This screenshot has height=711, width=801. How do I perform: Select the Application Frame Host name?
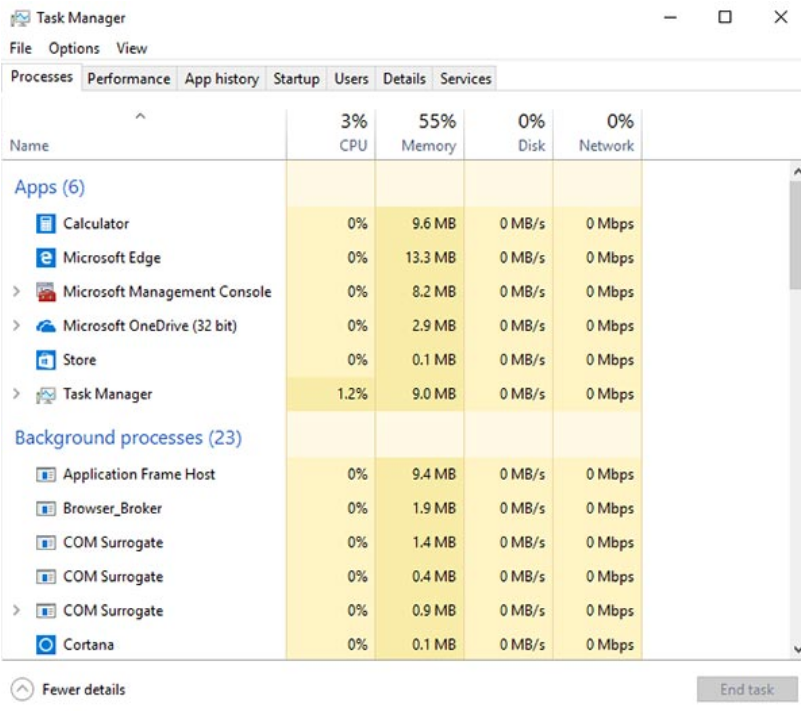coord(139,475)
